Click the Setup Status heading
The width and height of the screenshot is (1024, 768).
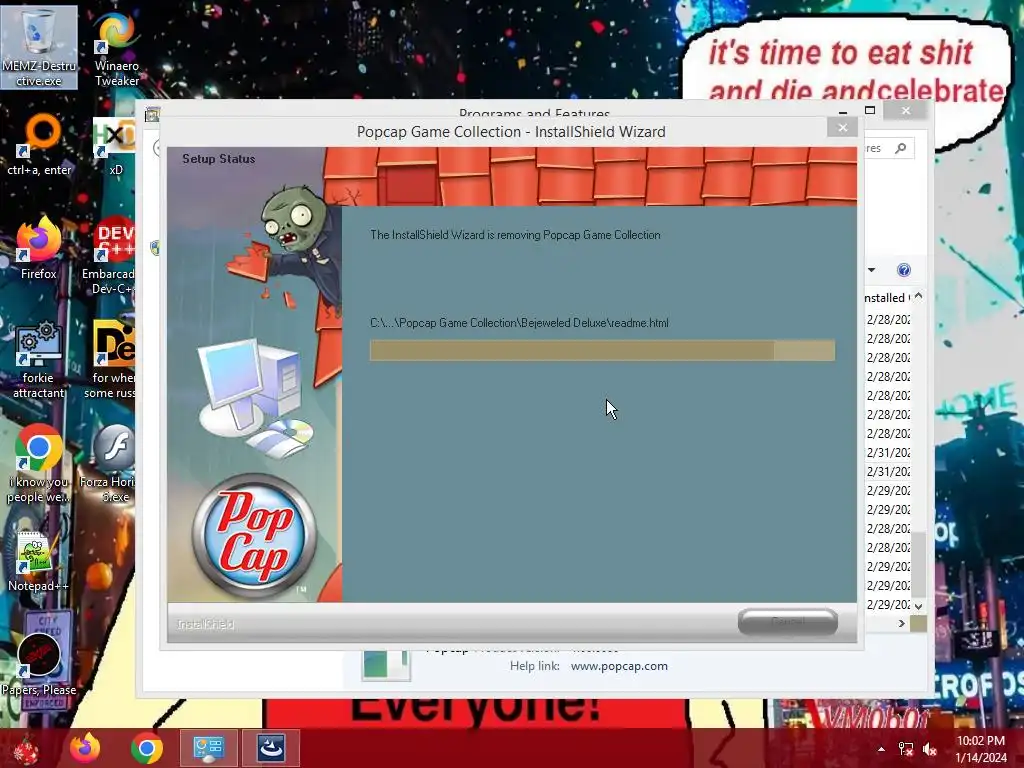pyautogui.click(x=219, y=159)
